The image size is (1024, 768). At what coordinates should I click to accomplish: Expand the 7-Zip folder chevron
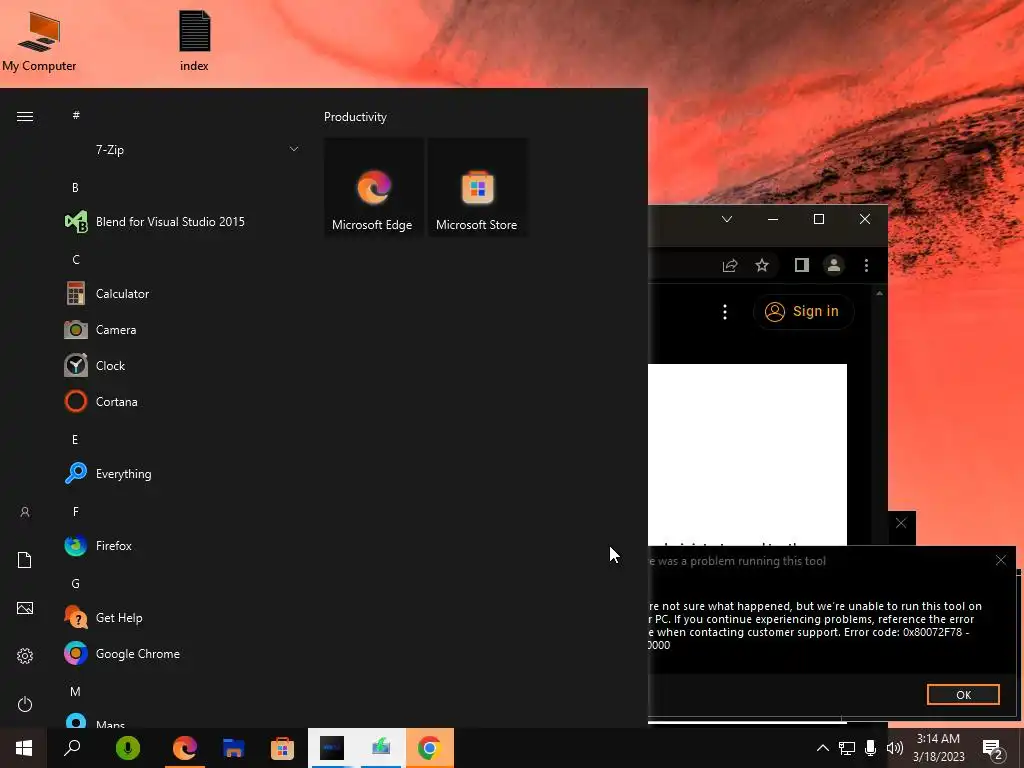294,150
